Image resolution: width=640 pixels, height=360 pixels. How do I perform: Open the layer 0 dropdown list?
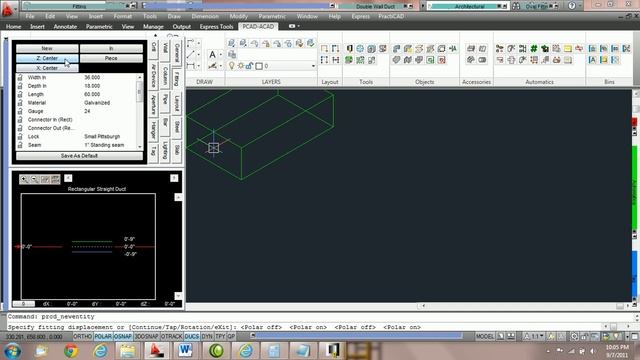[x=313, y=66]
